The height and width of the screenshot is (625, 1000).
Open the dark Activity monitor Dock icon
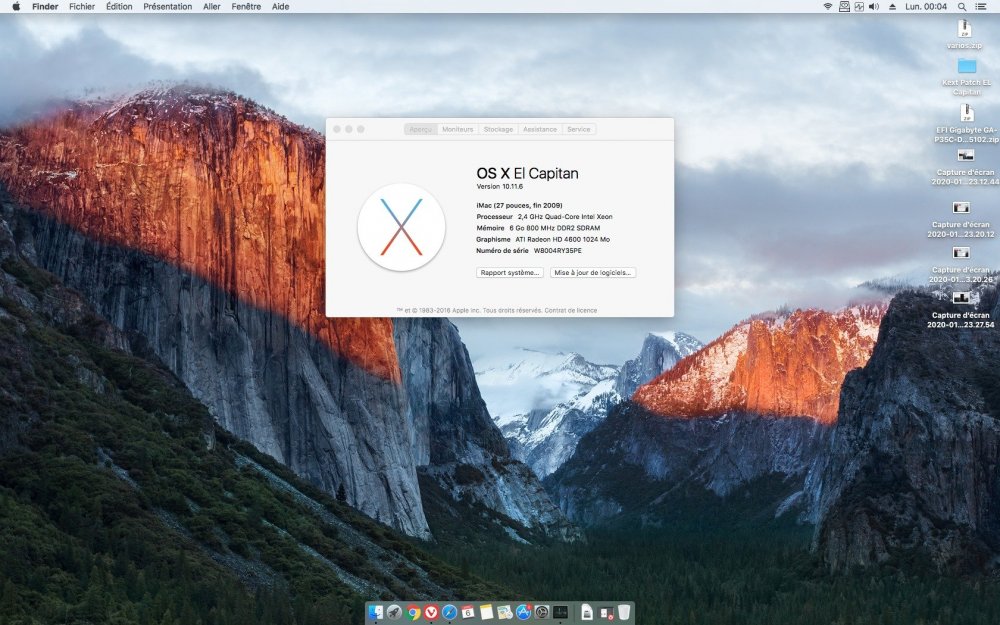[x=561, y=612]
